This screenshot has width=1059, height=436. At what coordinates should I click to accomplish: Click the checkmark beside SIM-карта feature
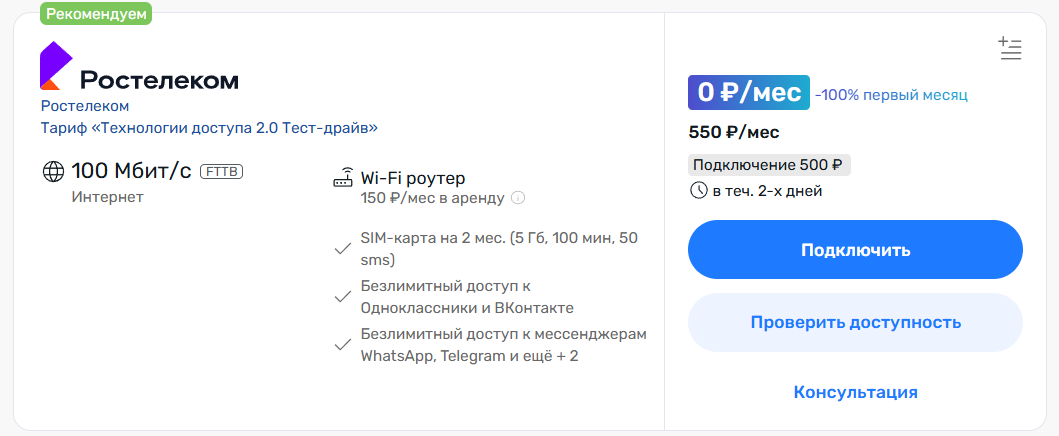click(x=342, y=249)
